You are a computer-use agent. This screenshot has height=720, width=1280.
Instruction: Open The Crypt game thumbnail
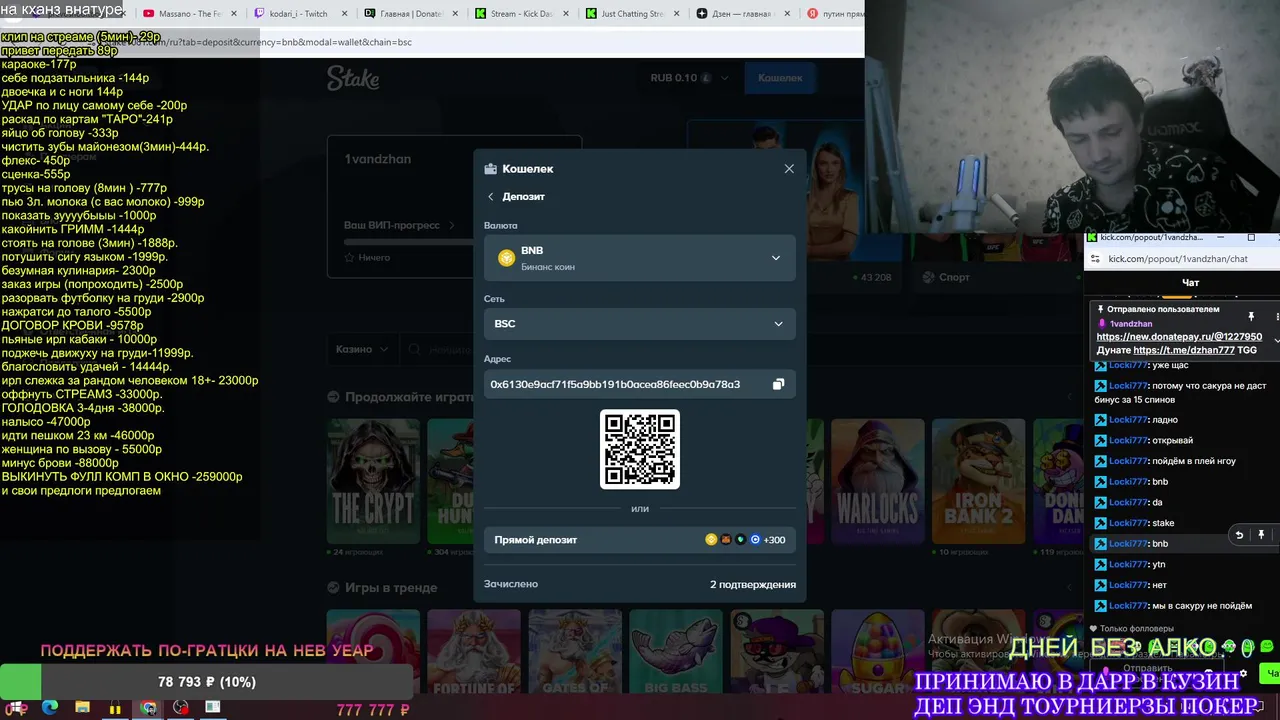pos(373,481)
